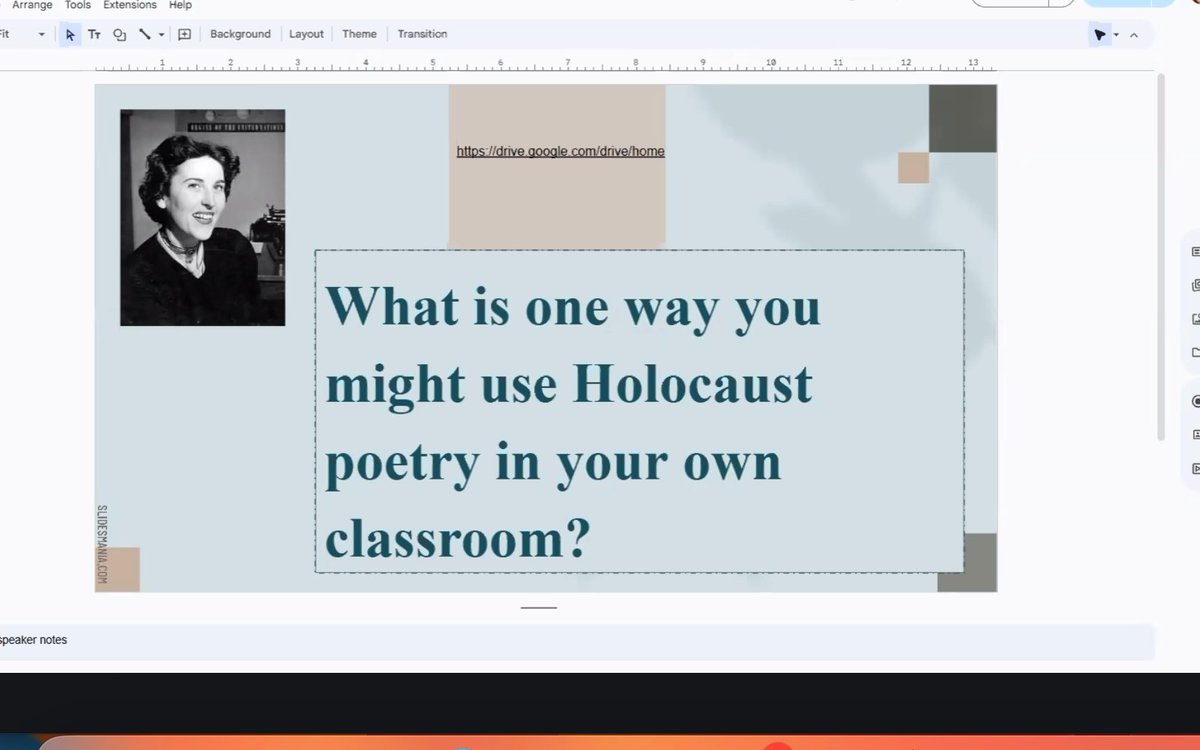This screenshot has height=750, width=1200.
Task: Click the topmost notes icon in the side panel
Action: (1194, 250)
